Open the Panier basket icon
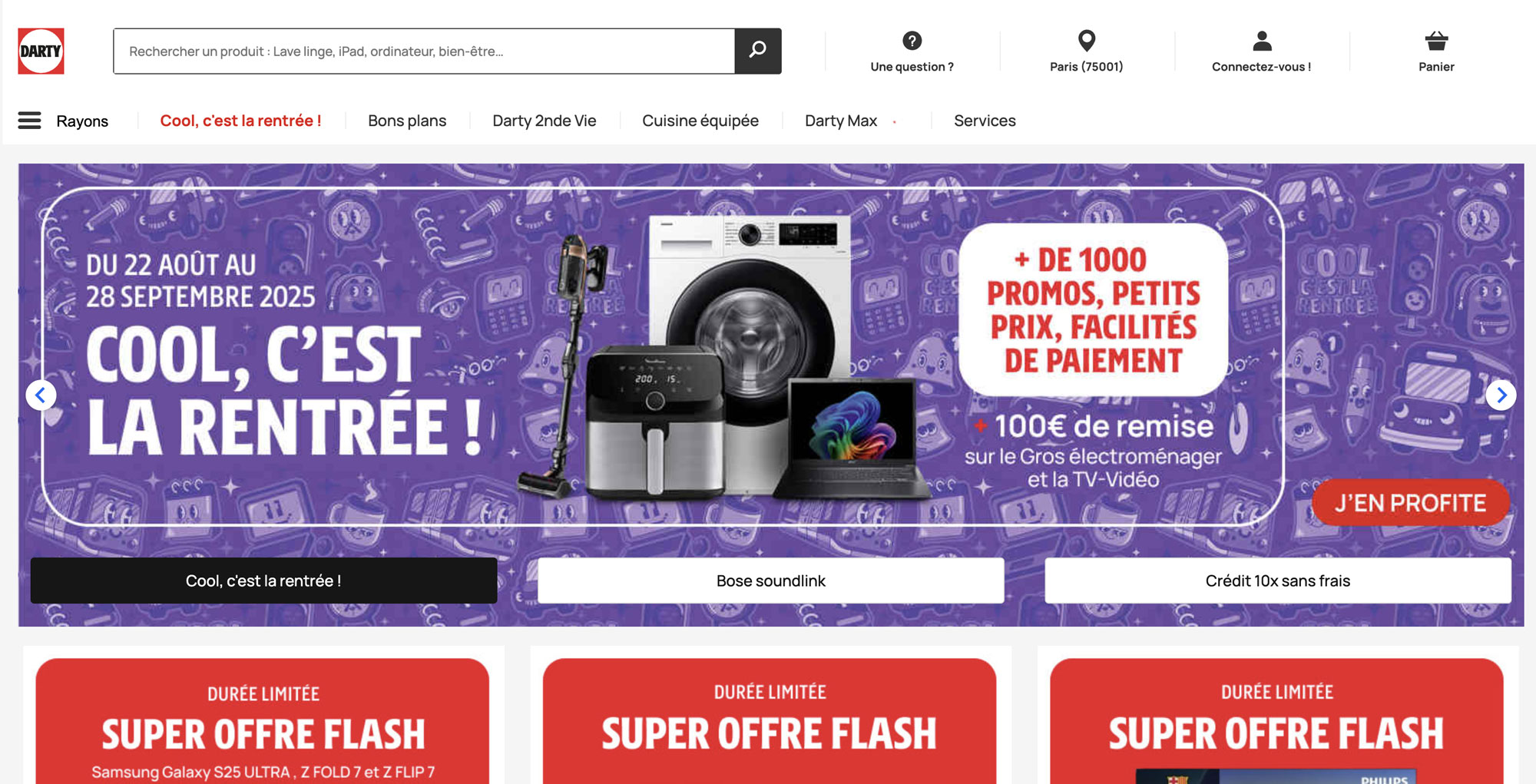Viewport: 1536px width, 784px height. pyautogui.click(x=1436, y=41)
